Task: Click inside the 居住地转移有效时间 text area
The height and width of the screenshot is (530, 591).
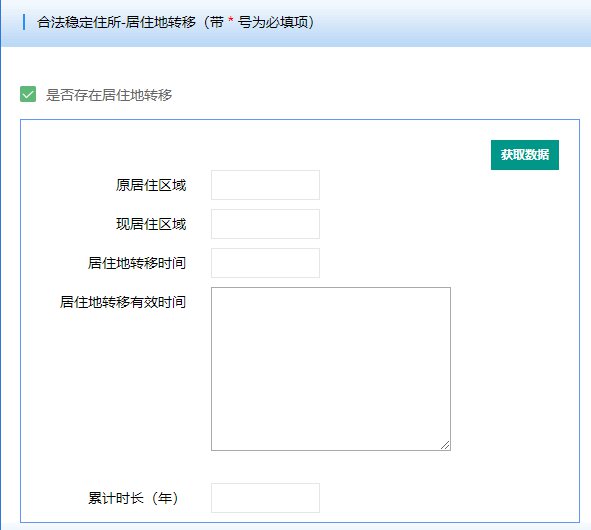Action: tap(331, 369)
